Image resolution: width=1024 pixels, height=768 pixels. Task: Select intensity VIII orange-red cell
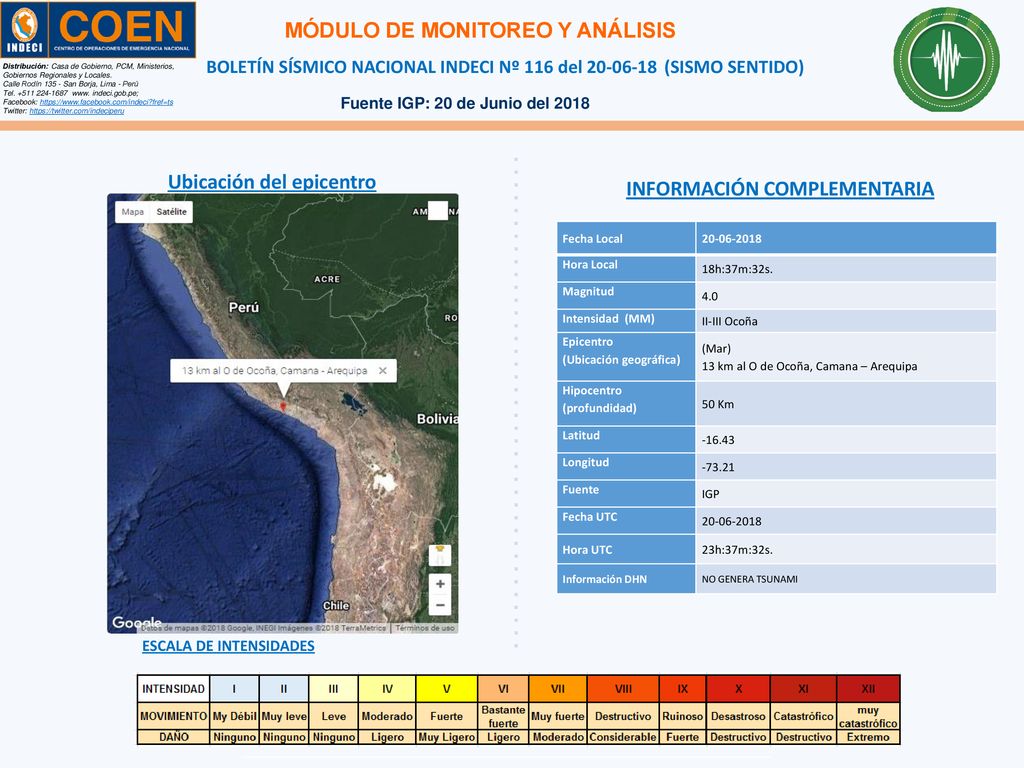click(x=623, y=688)
